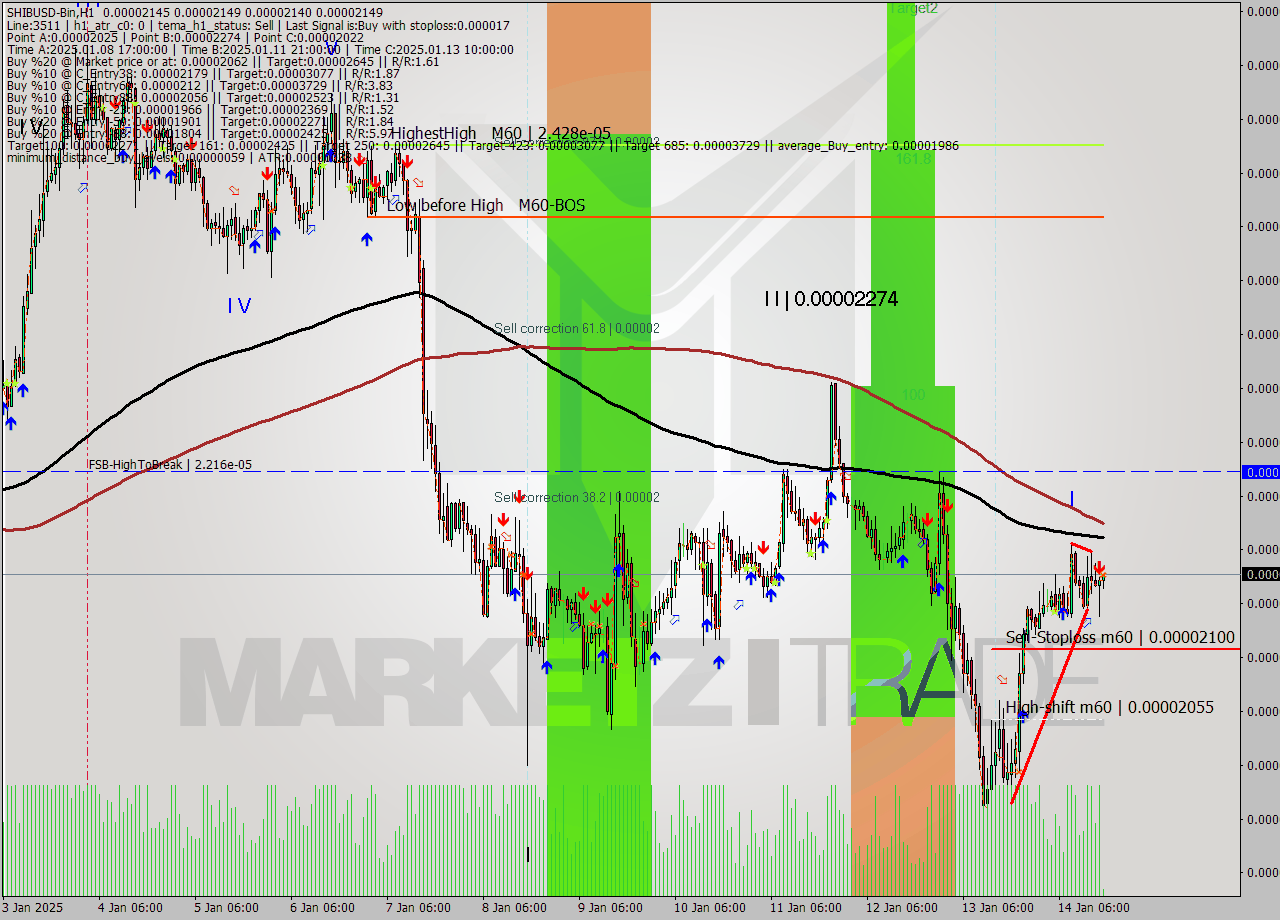Click 'Sell-Stoploss m60 | 0.00002100' label
Viewport: 1280px width, 920px height.
click(1120, 637)
